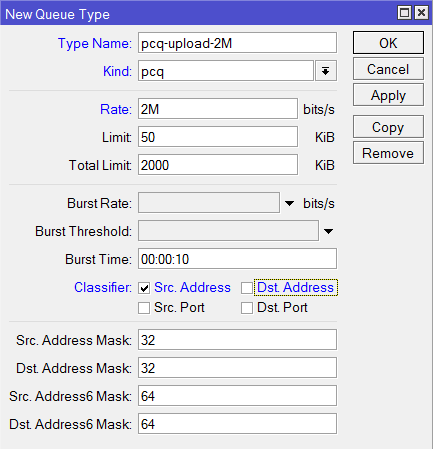The image size is (433, 449).
Task: Click the Dst. Address6 Mask field
Action: point(237,424)
